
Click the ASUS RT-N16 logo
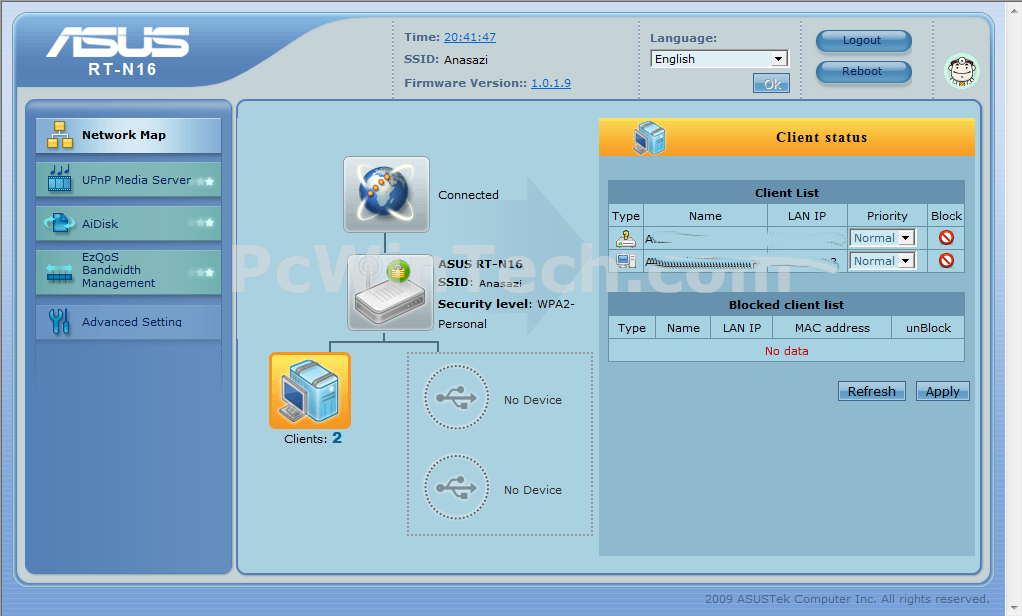[119, 51]
